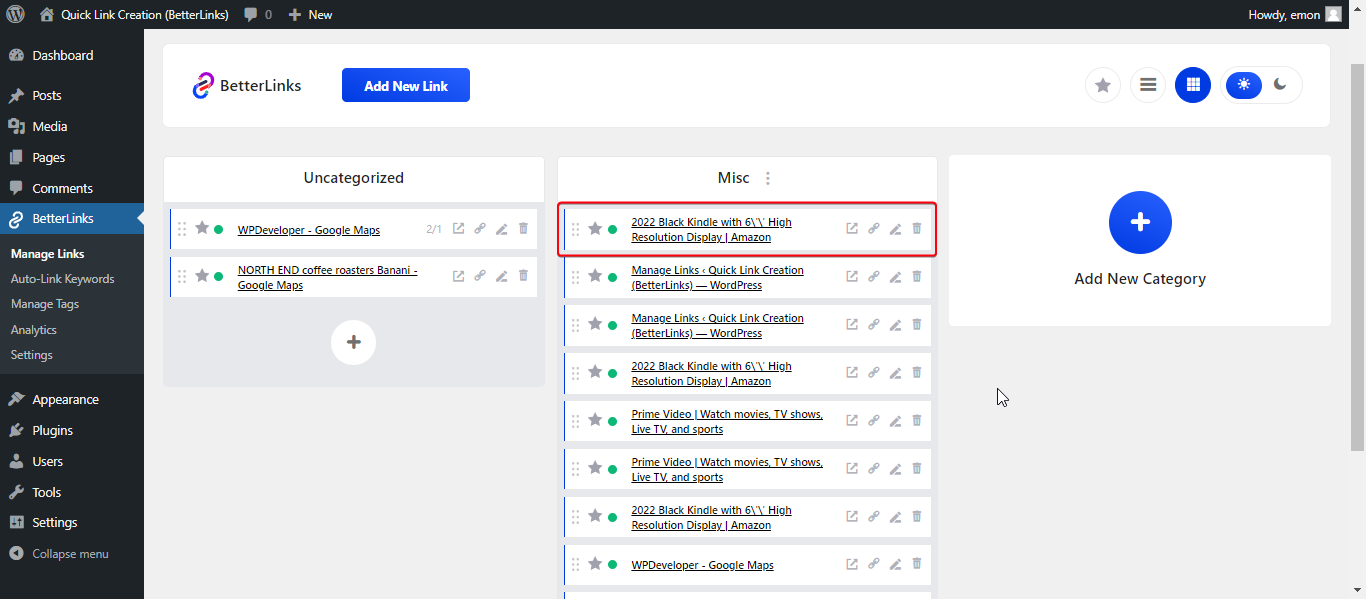This screenshot has height=599, width=1366.
Task: Switch to list view layout
Action: (1147, 85)
